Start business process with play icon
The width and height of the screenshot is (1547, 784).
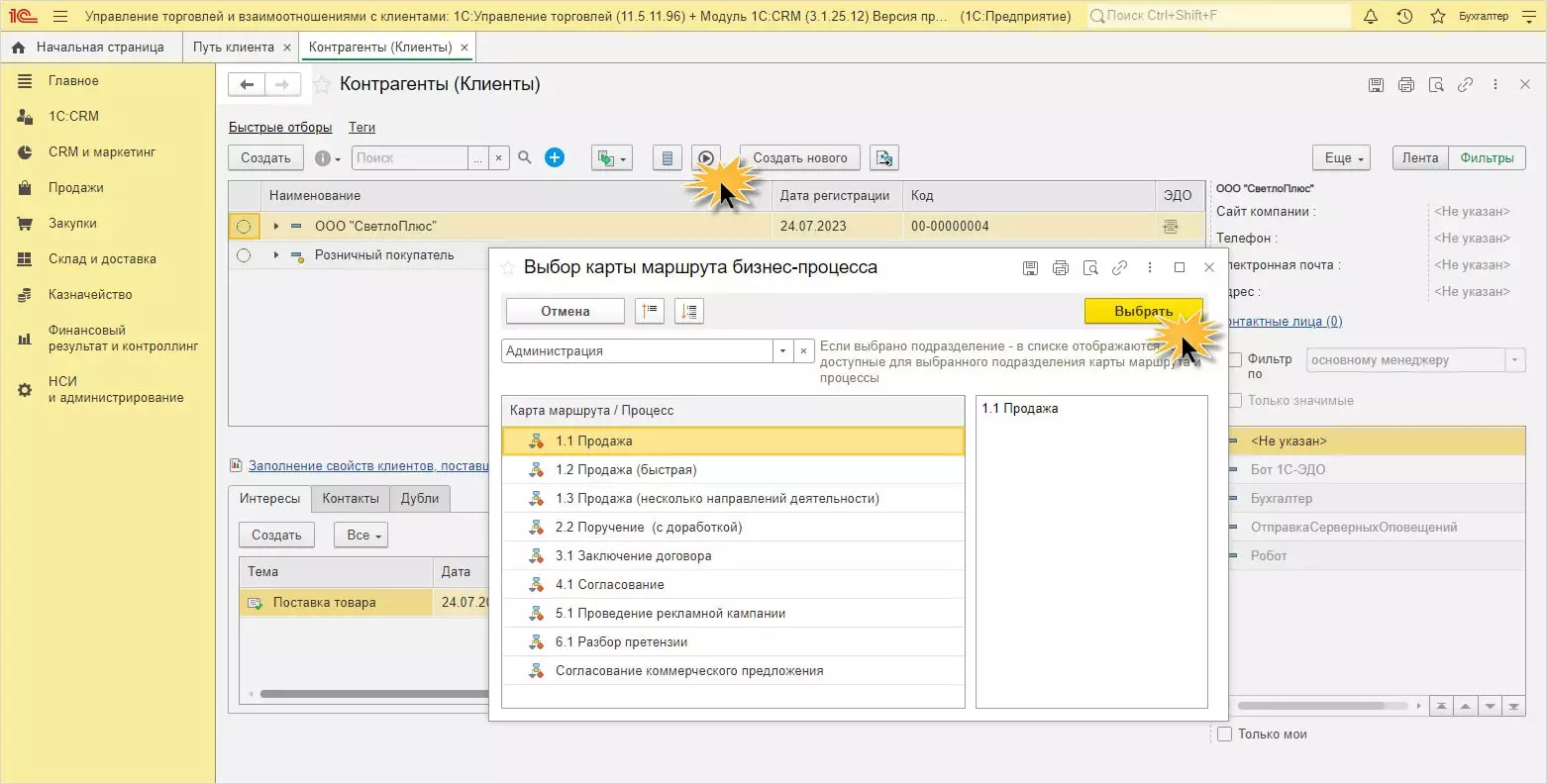(x=705, y=157)
